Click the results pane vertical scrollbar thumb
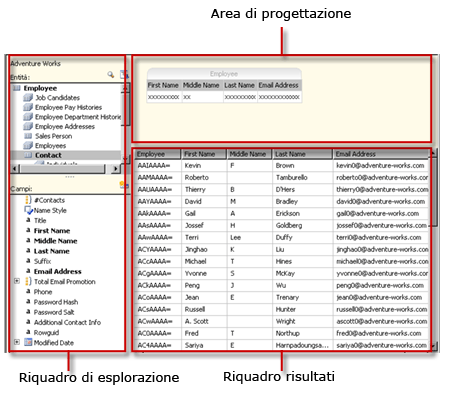Image resolution: width=452 pixels, height=396 pixels. pyautogui.click(x=434, y=192)
